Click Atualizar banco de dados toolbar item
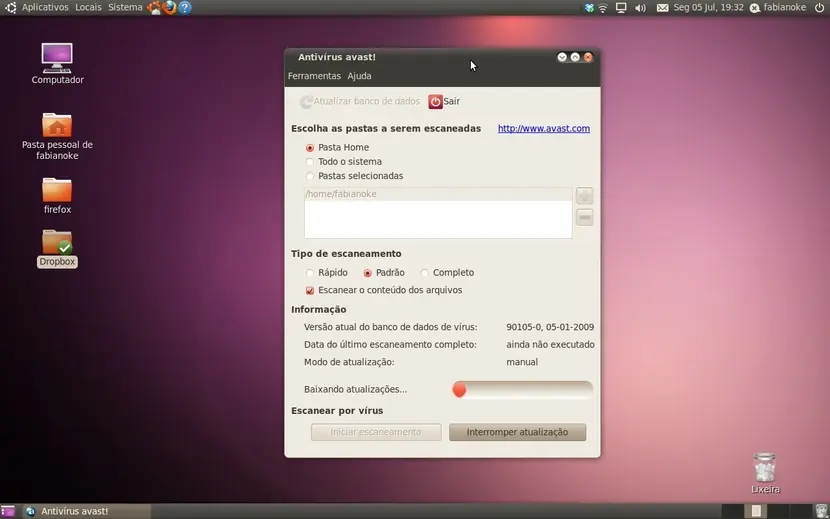Viewport: 830px width, 519px height. [360, 101]
